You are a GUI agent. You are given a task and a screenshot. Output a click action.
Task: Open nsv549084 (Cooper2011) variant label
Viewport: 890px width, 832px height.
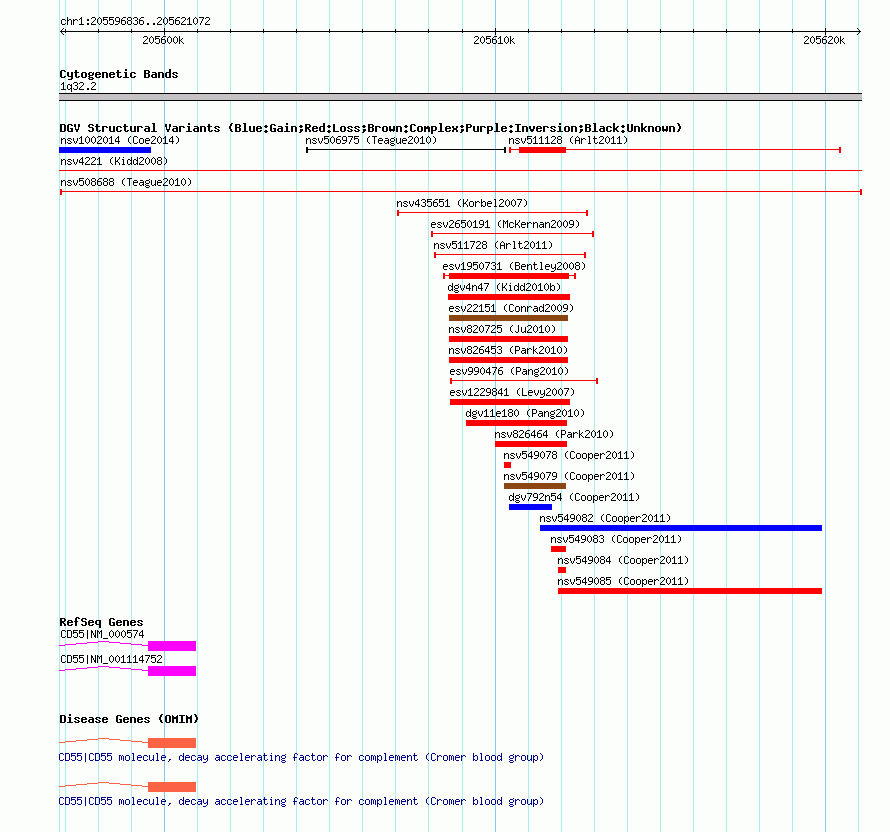tap(623, 560)
